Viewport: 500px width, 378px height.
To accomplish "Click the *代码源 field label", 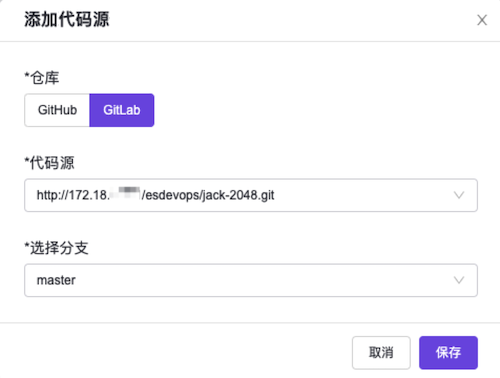I will (49, 163).
